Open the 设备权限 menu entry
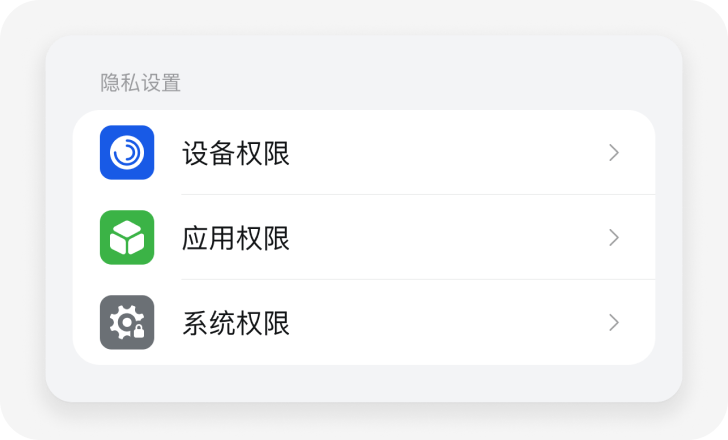This screenshot has width=728, height=440. 236,153
